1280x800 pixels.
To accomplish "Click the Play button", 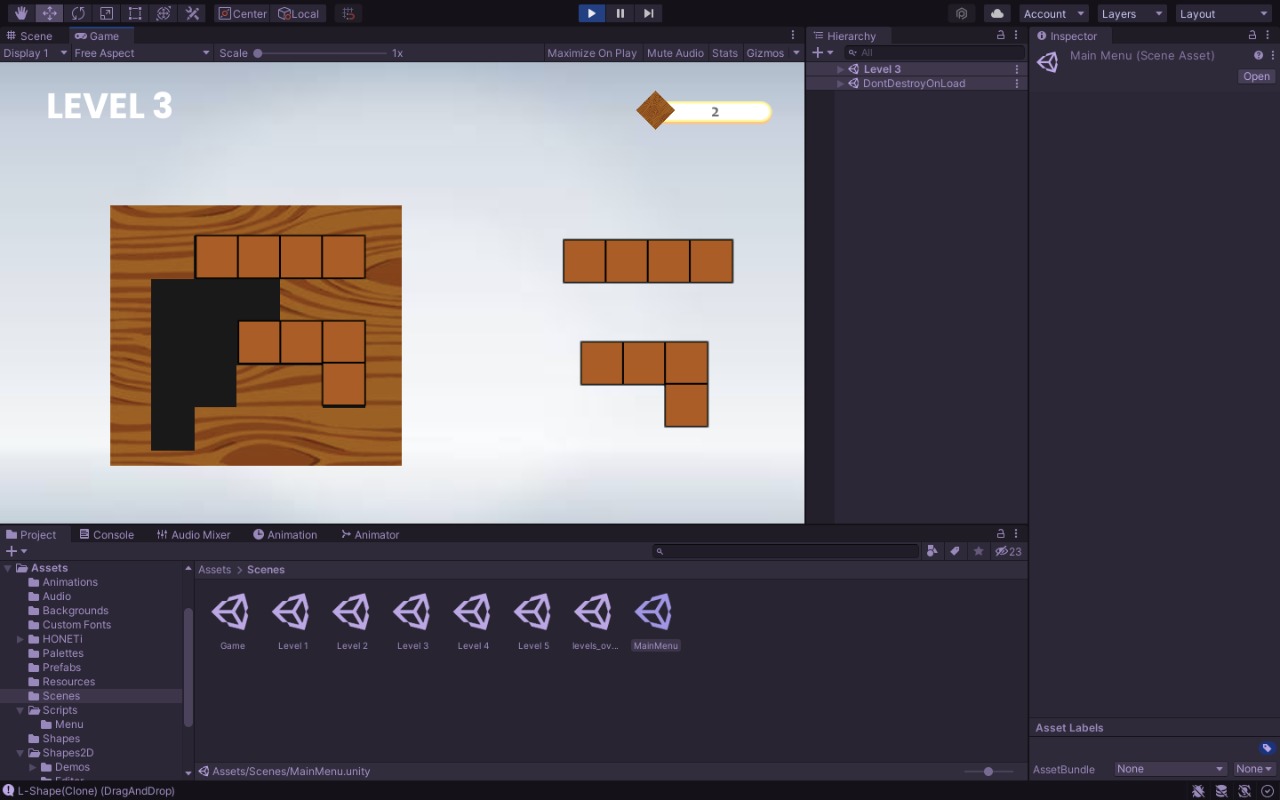I will pos(592,13).
